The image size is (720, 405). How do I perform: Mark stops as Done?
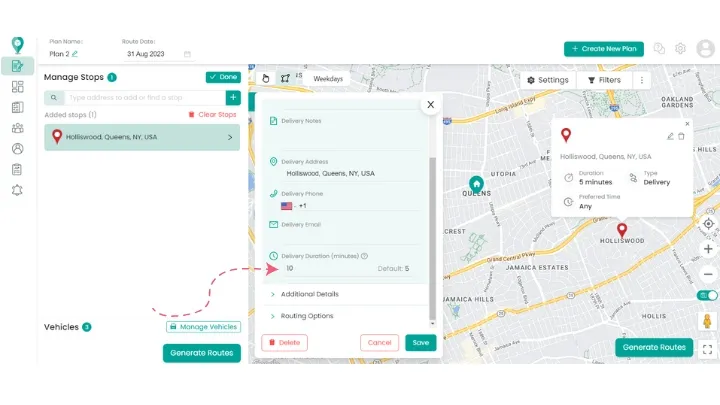click(x=223, y=77)
